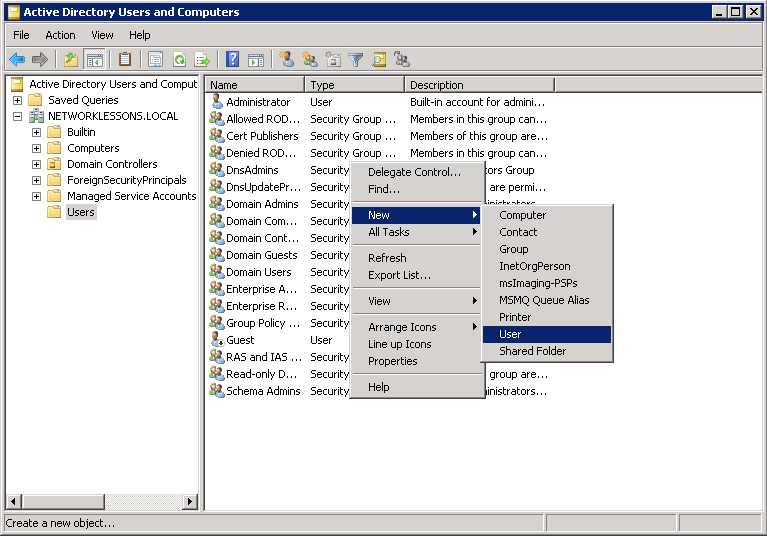Select InetOrgPerson in the New submenu
The image size is (767, 536).
click(547, 266)
